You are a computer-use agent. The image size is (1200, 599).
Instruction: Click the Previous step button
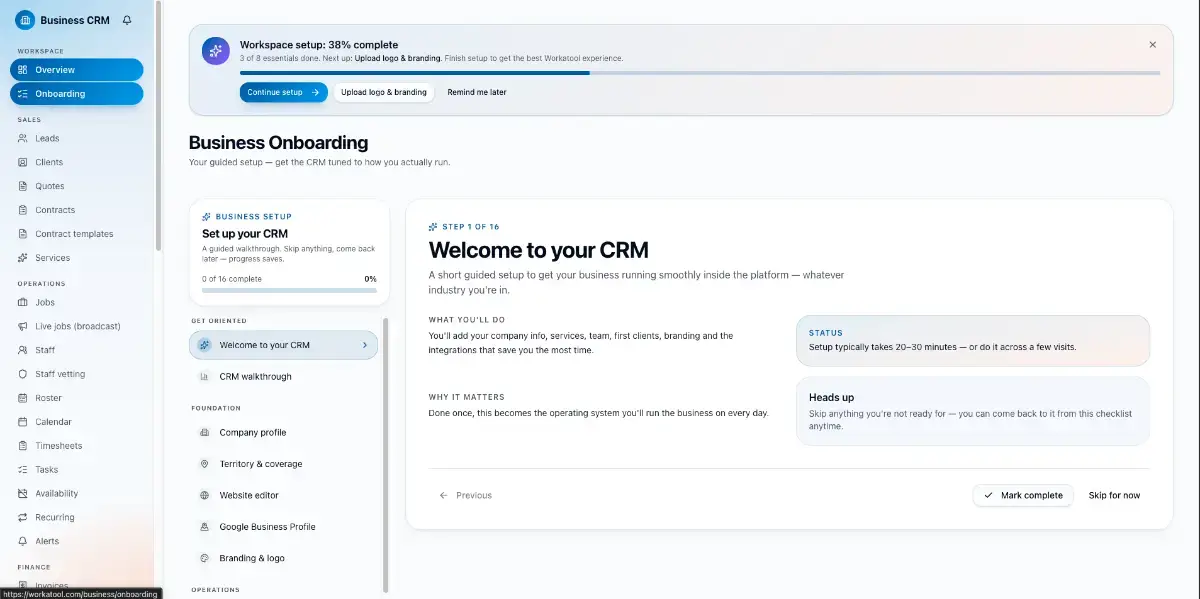coord(466,495)
